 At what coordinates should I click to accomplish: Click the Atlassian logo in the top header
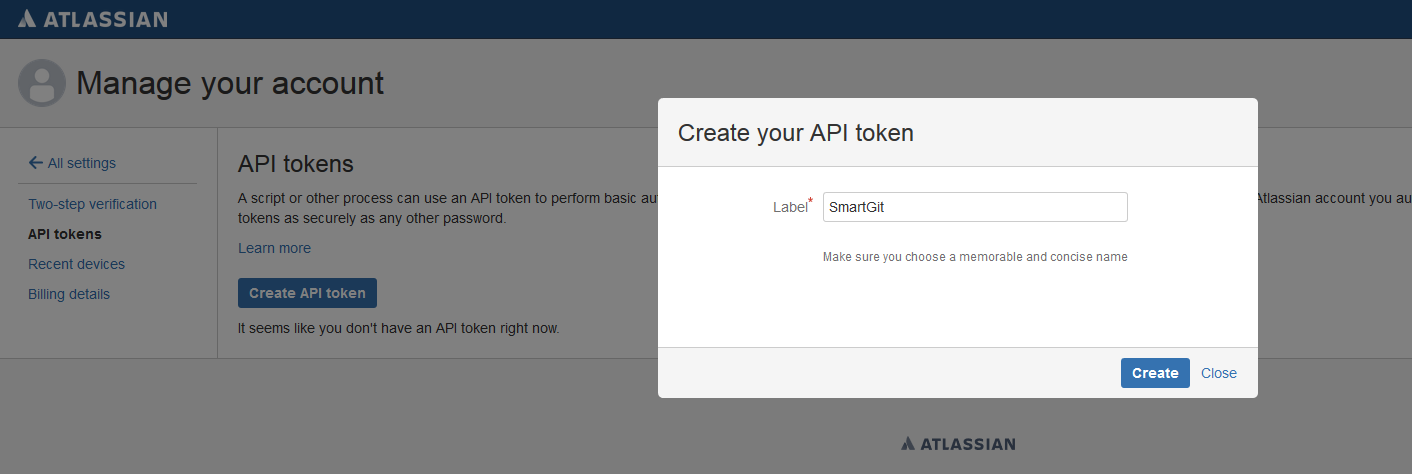[92, 19]
